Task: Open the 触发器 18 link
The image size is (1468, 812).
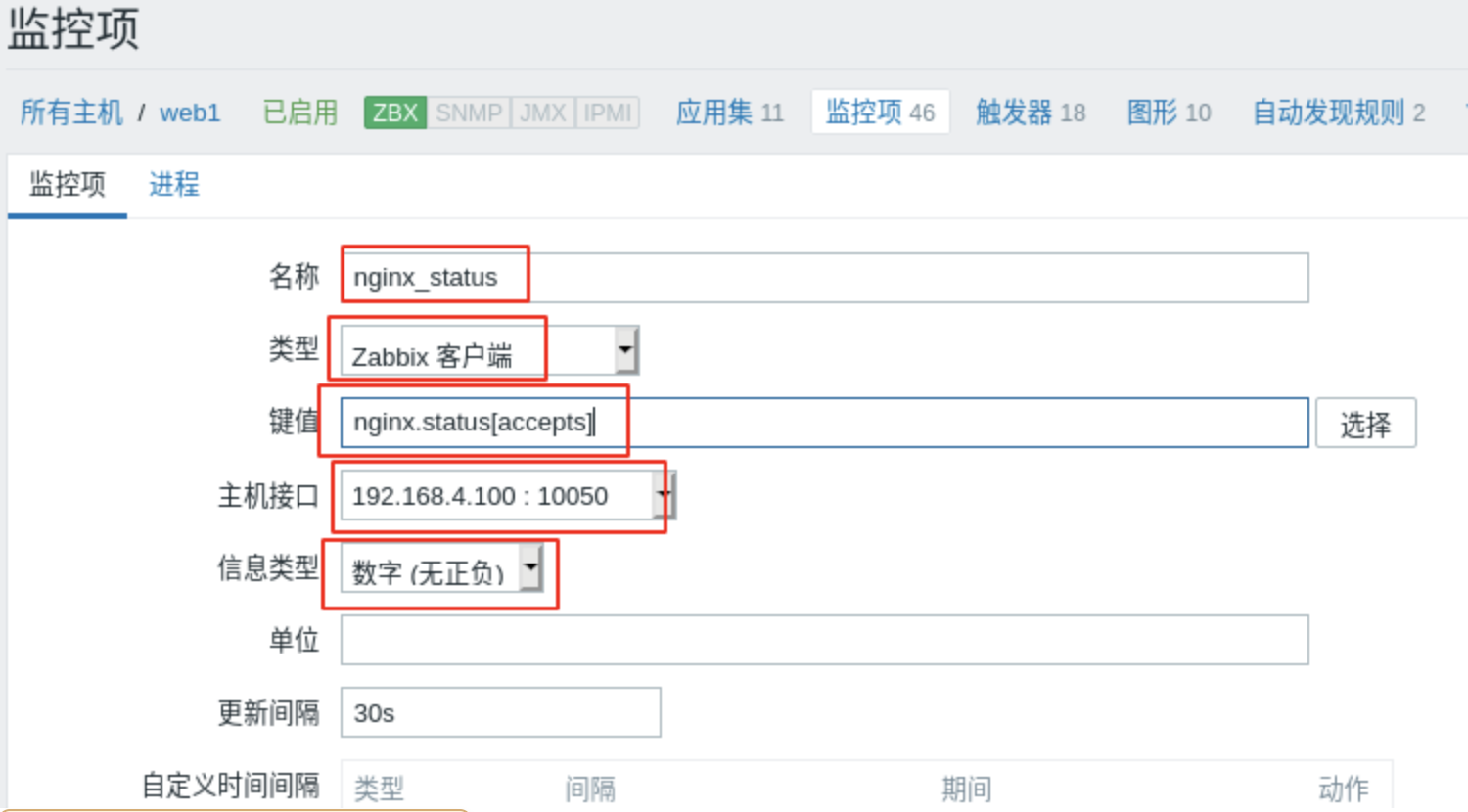Action: click(x=1031, y=113)
